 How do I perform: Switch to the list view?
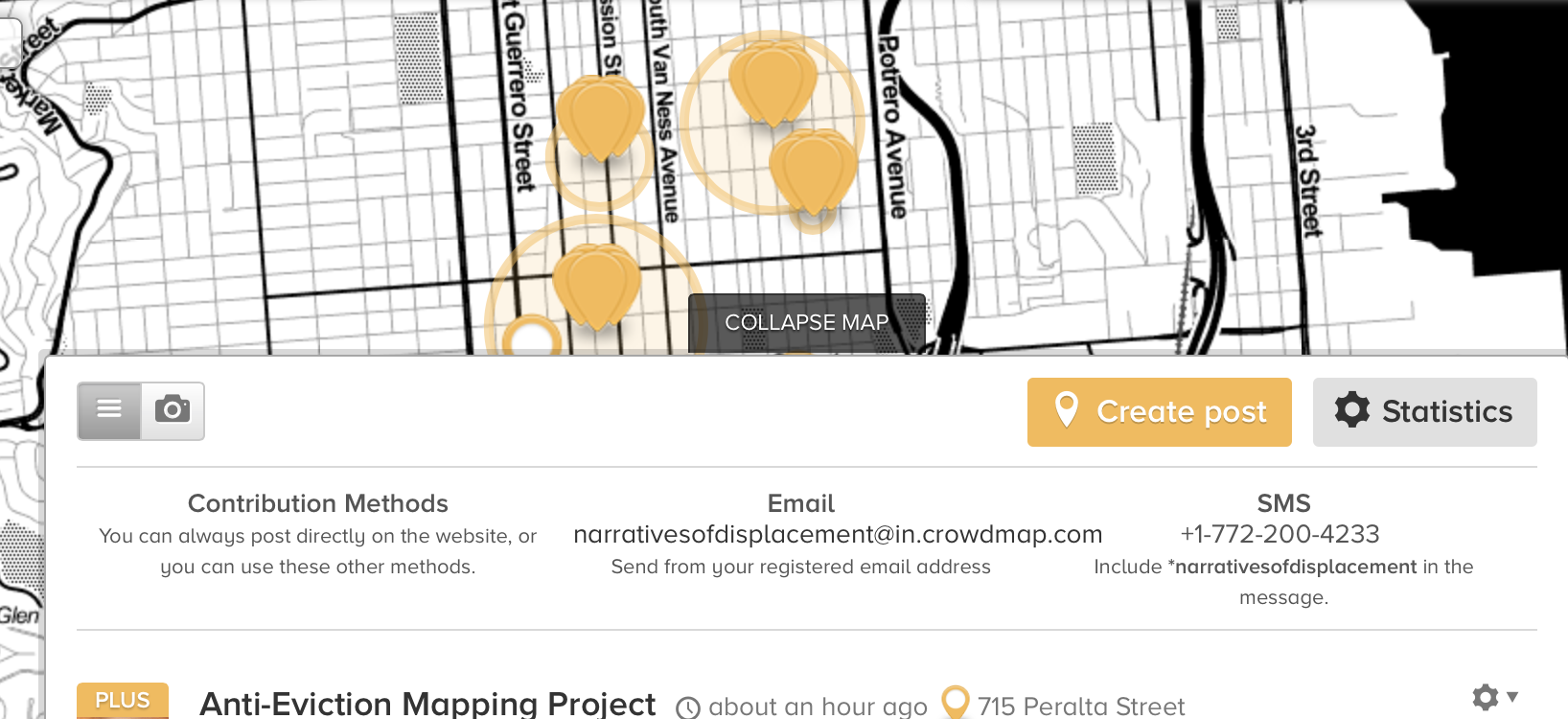pos(109,410)
